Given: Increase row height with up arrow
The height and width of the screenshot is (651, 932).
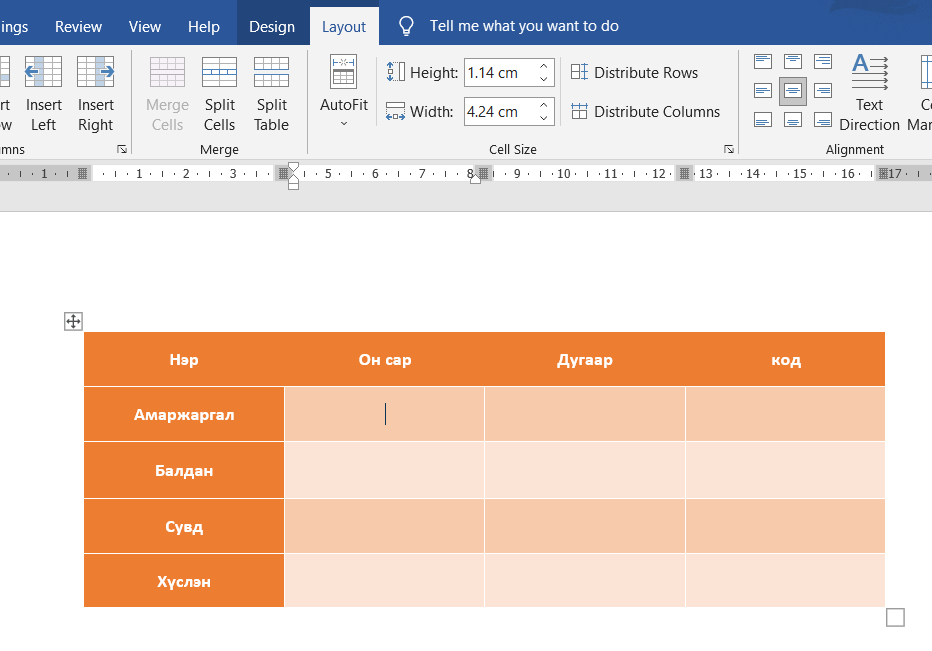Looking at the screenshot, I should click(543, 66).
